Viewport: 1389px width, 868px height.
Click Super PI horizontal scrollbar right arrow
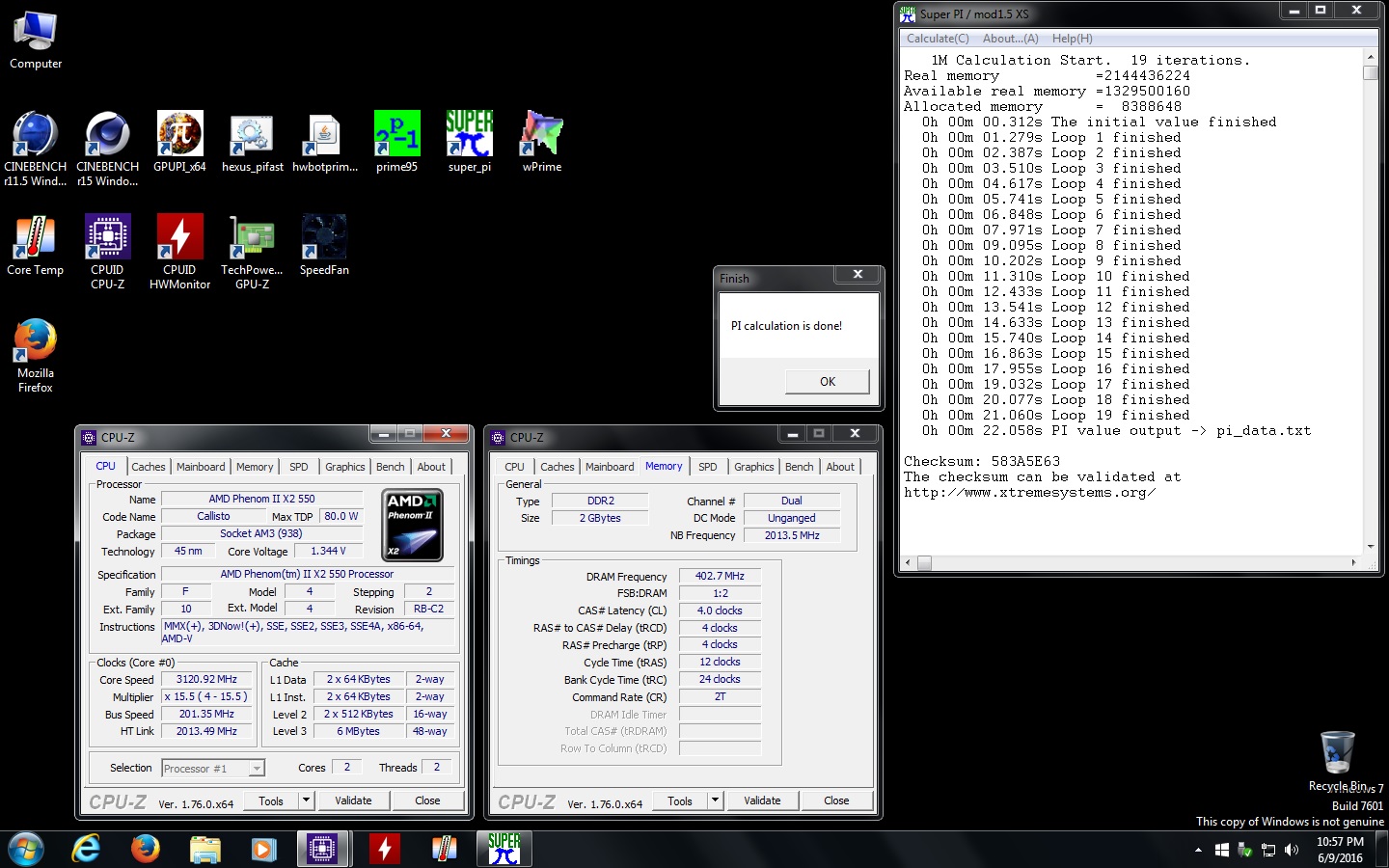[x=1353, y=562]
